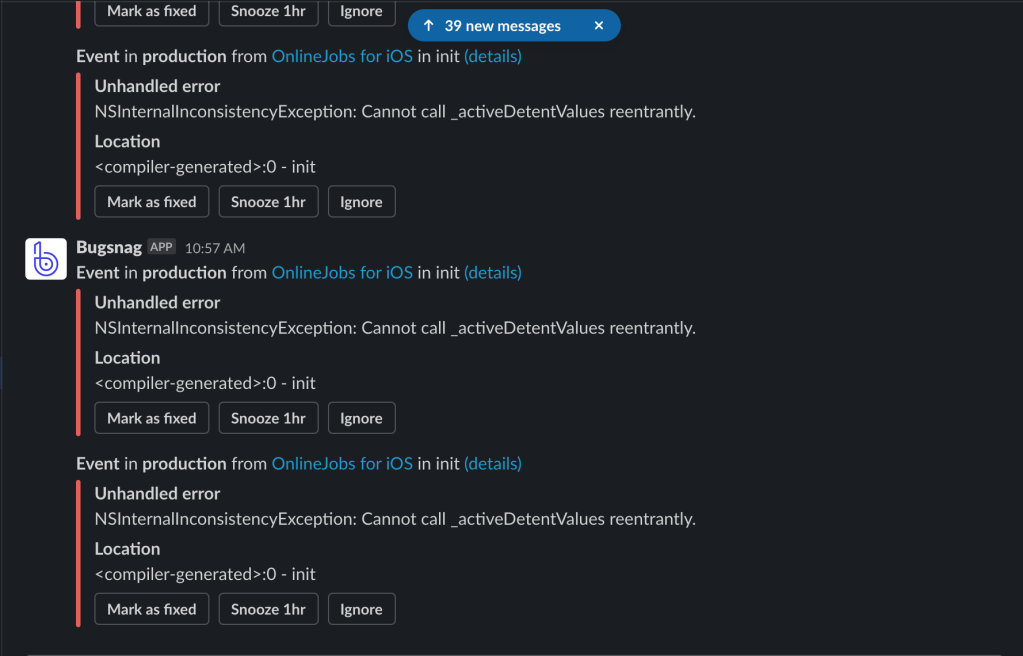
Task: Snooze the bottommost event for 1hr
Action: pos(268,609)
